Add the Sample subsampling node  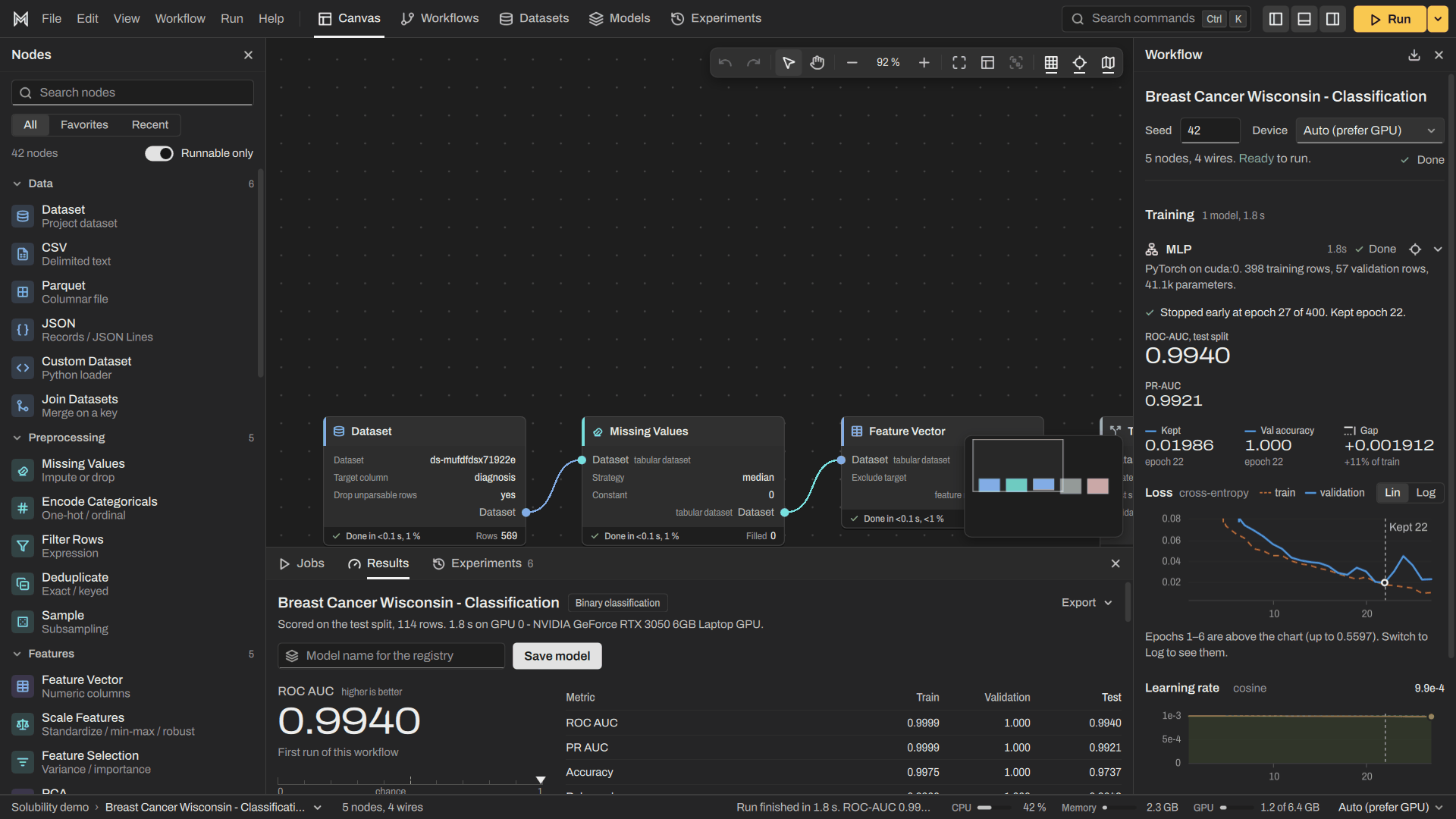(x=133, y=622)
